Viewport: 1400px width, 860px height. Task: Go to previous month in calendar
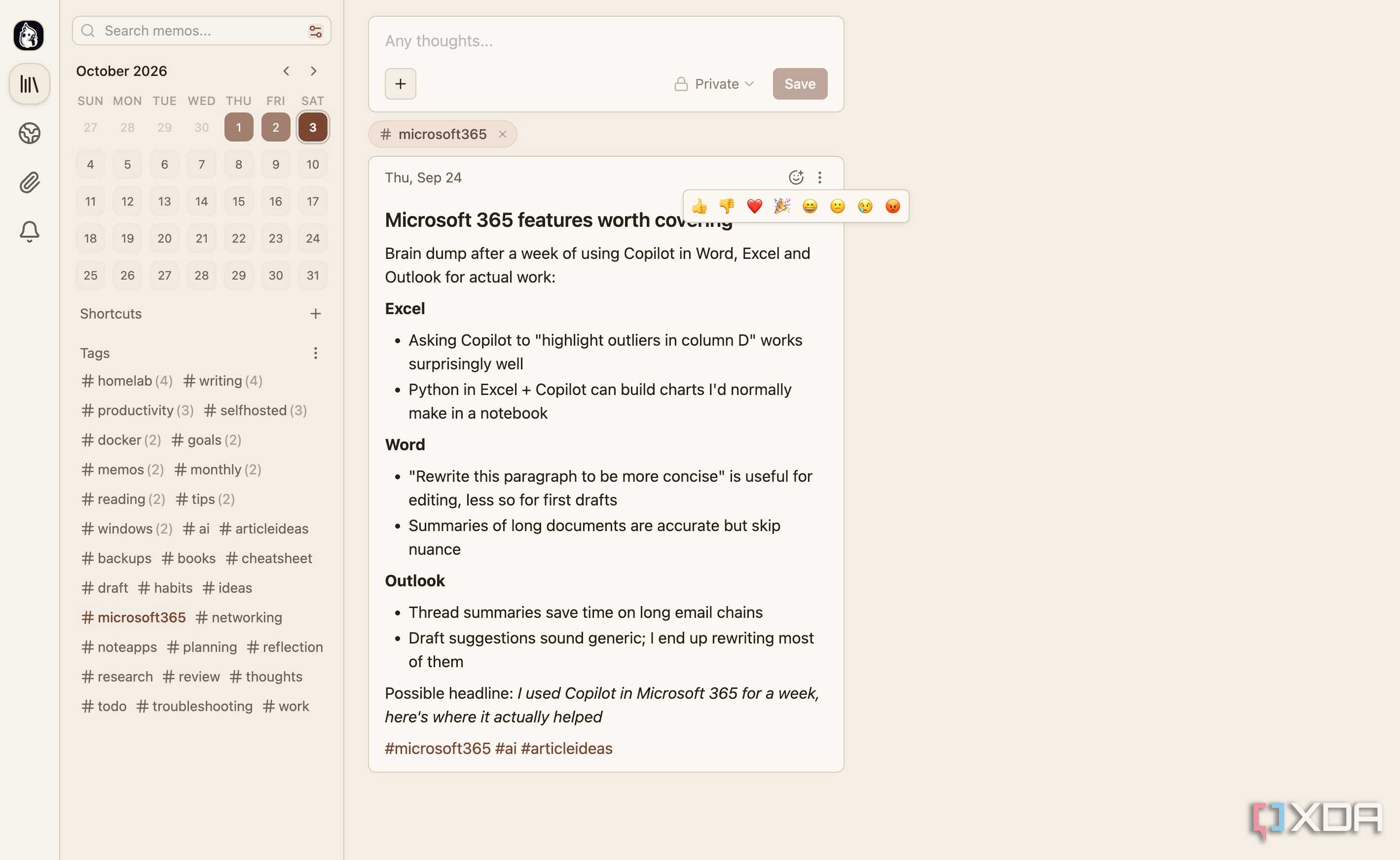tap(286, 71)
